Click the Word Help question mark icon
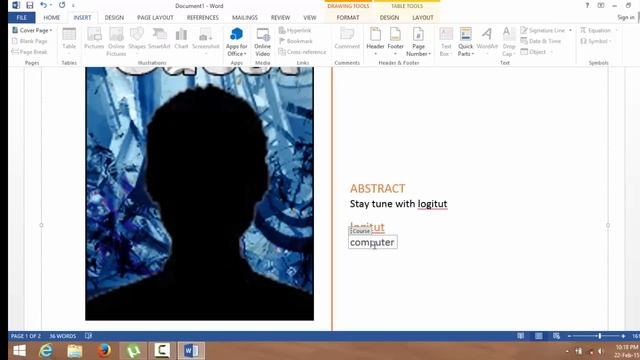The width and height of the screenshot is (640, 360). coord(587,5)
